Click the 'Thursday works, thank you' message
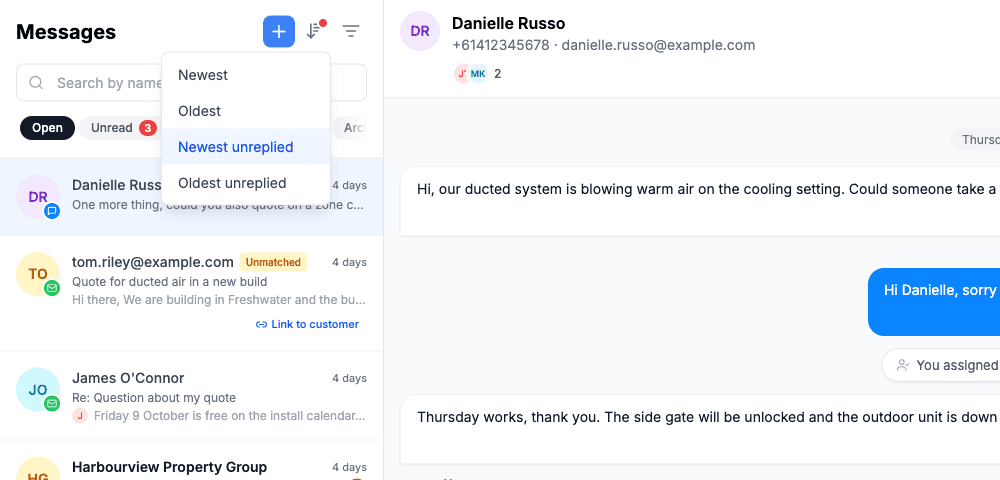 [x=700, y=429]
